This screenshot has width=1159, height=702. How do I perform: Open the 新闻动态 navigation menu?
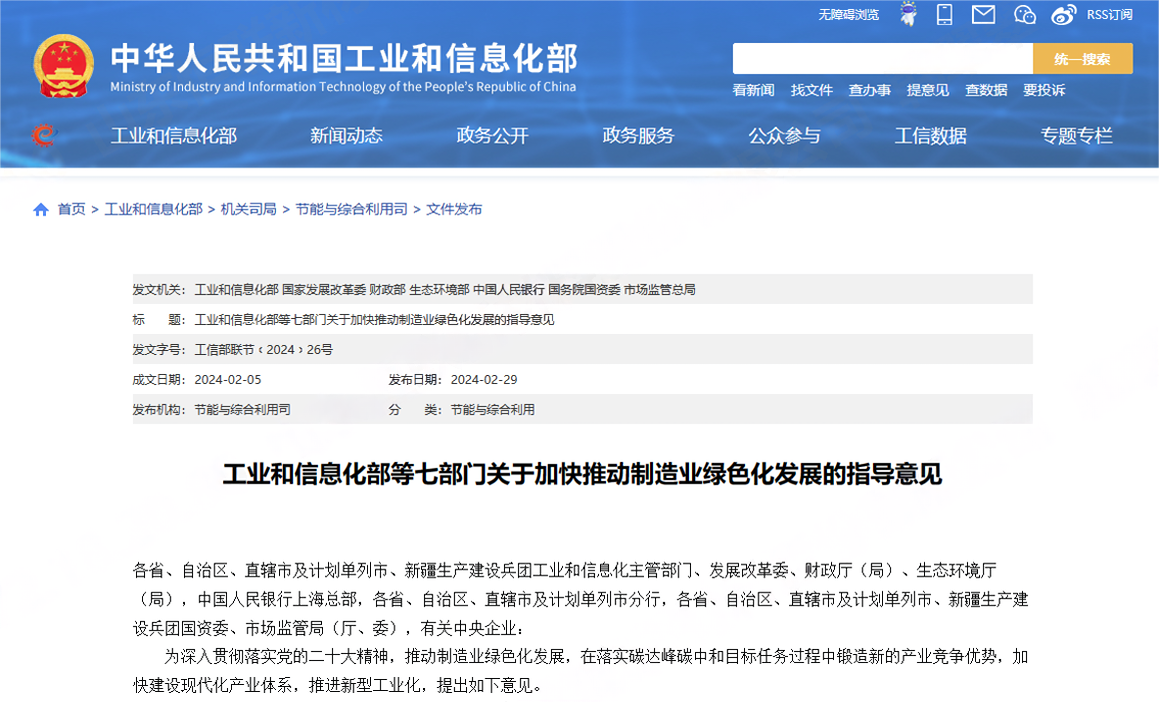point(346,136)
